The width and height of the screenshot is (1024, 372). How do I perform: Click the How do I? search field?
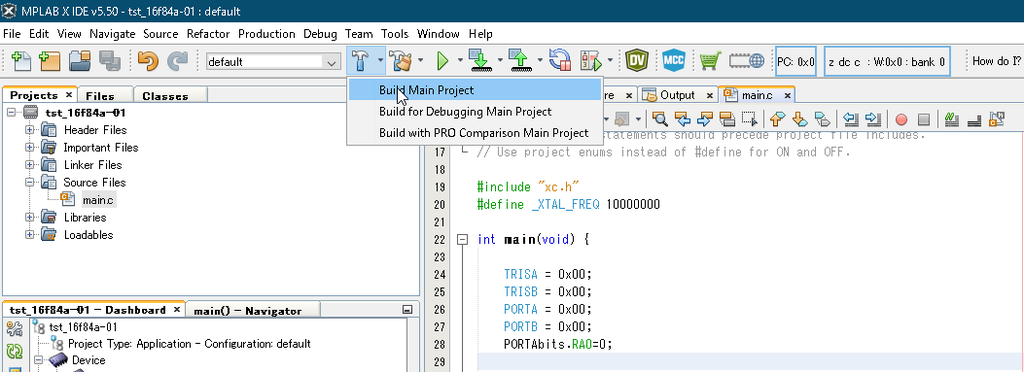point(996,61)
